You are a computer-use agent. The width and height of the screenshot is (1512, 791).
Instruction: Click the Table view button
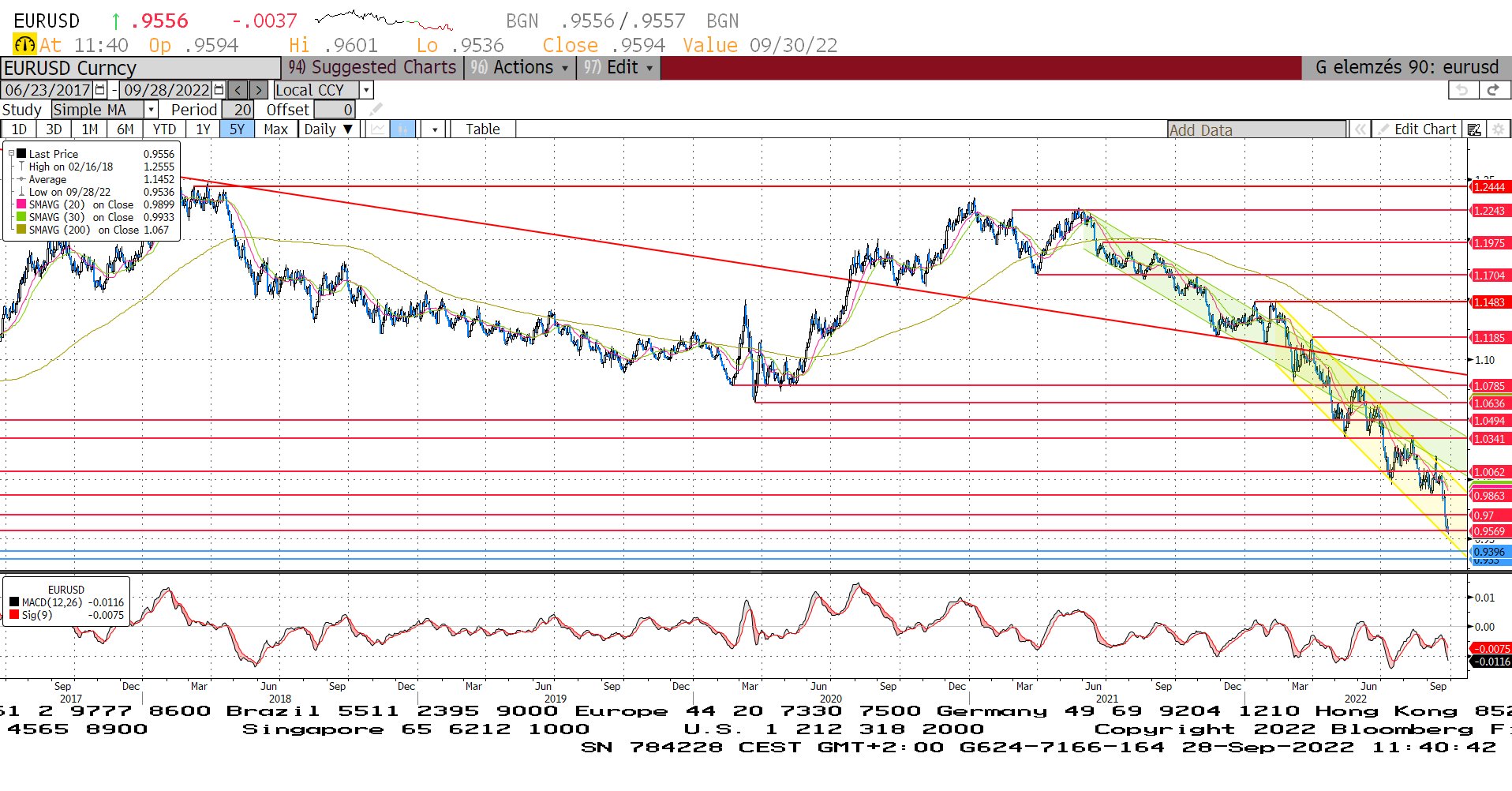(x=482, y=129)
